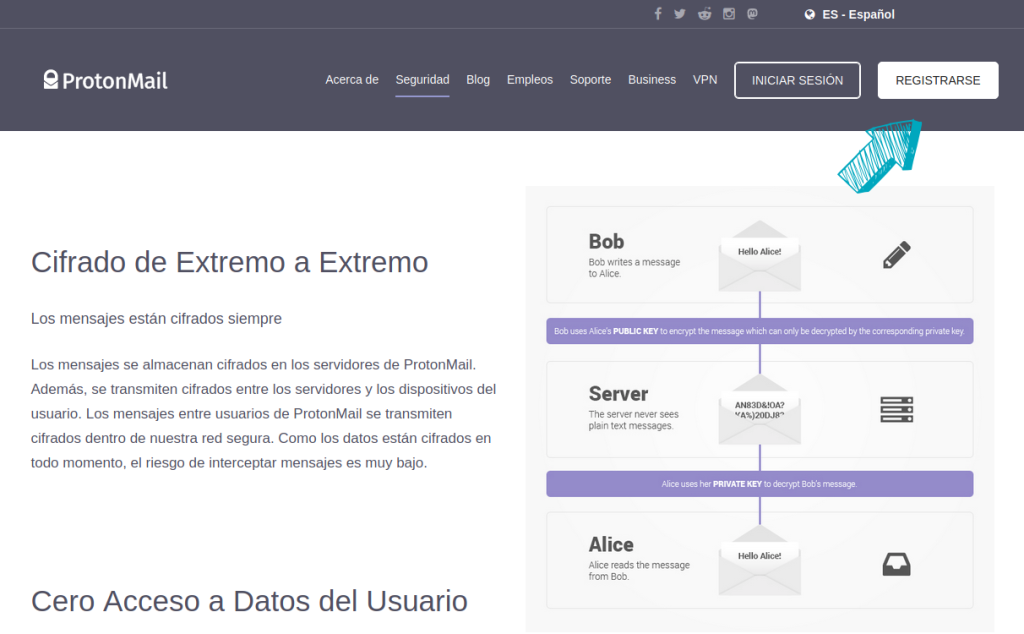
Task: Click 'Los mensajes están cifrados siempre' subtitle
Action: pyautogui.click(x=157, y=319)
